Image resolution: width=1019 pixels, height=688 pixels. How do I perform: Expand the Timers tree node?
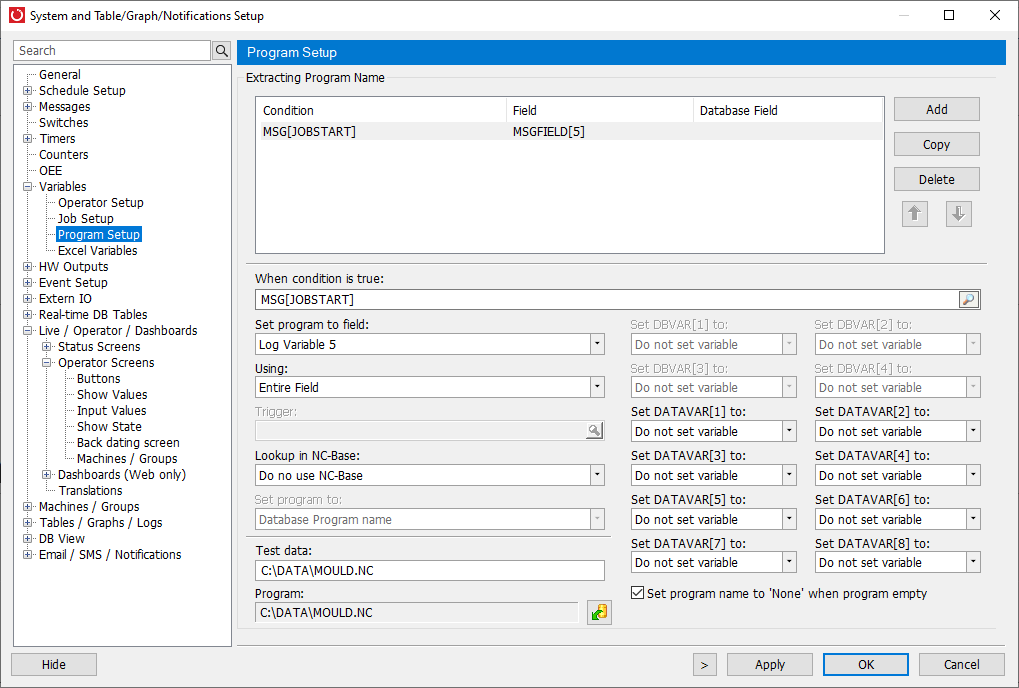27,138
